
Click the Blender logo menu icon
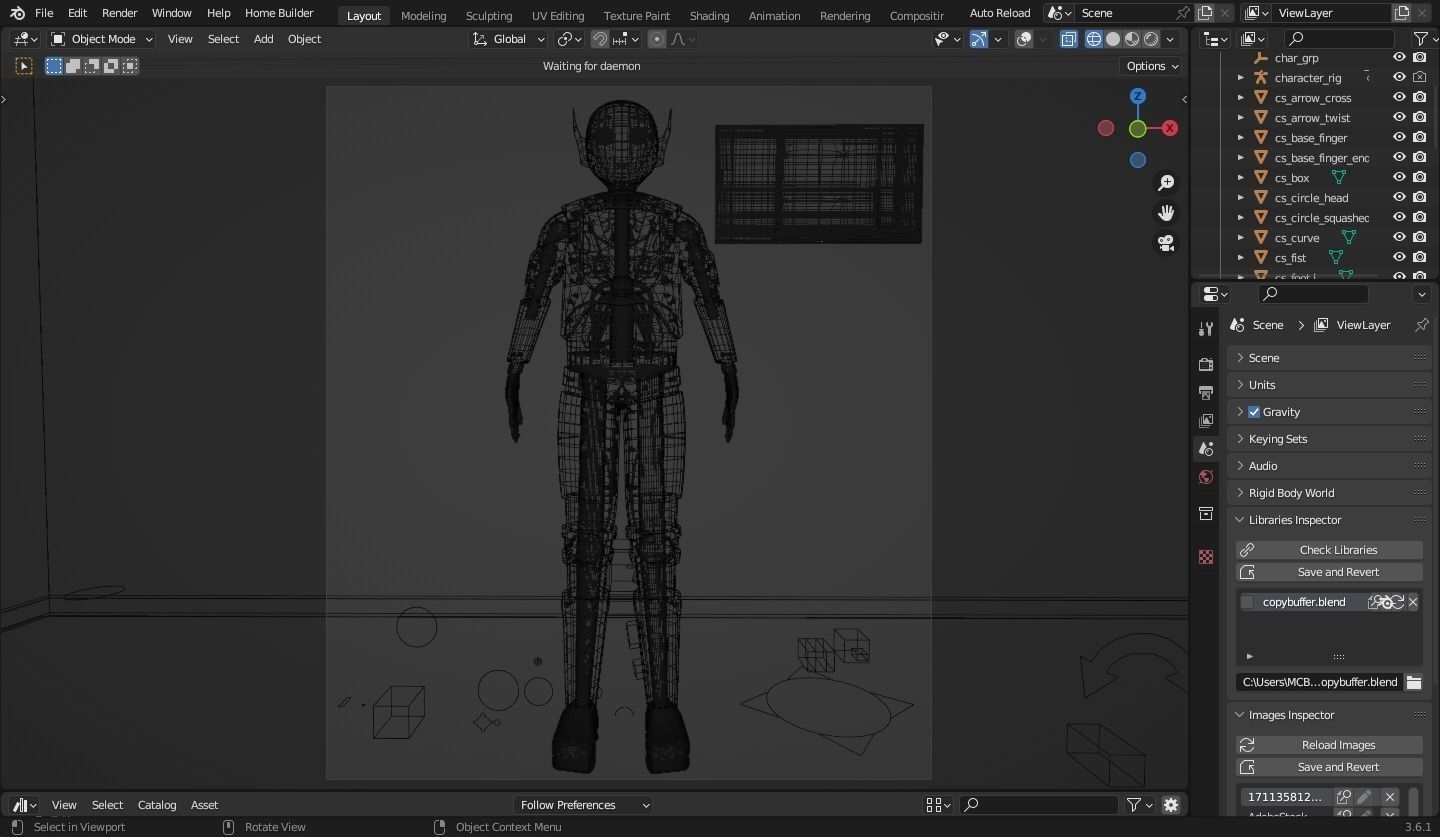pyautogui.click(x=17, y=13)
